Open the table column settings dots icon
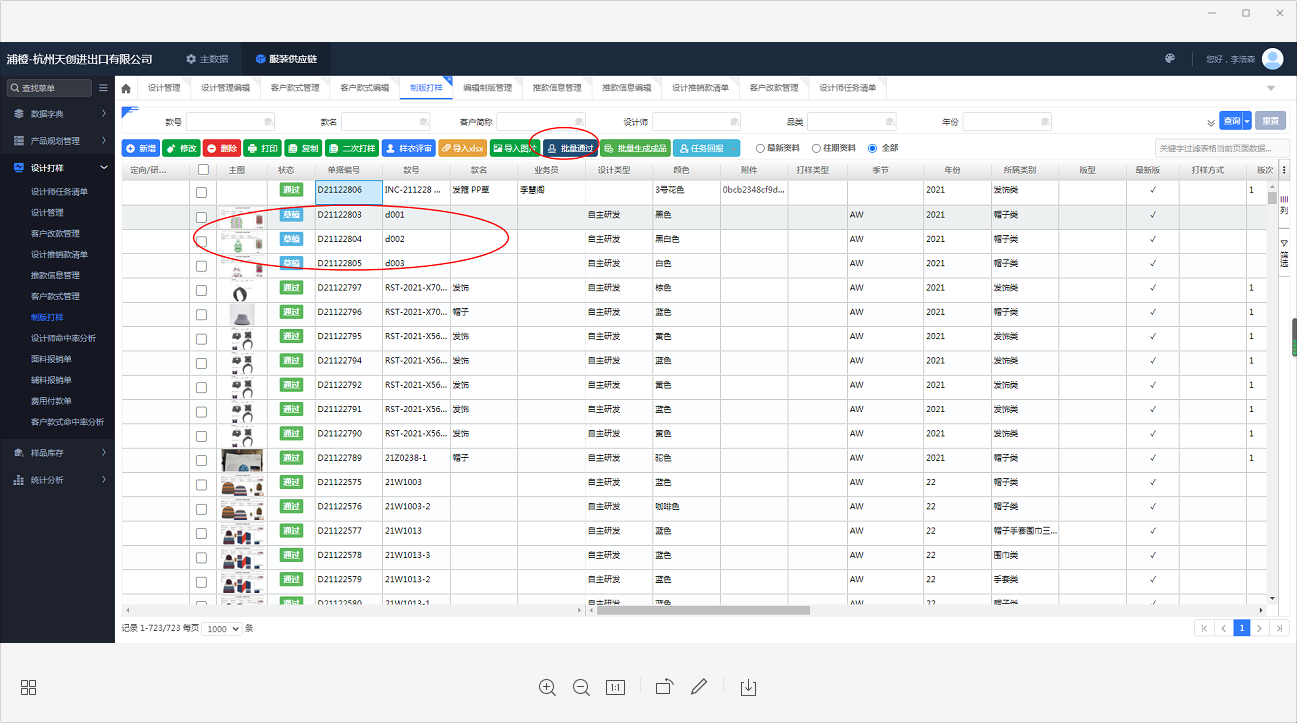The width and height of the screenshot is (1297, 723). pos(1285,170)
